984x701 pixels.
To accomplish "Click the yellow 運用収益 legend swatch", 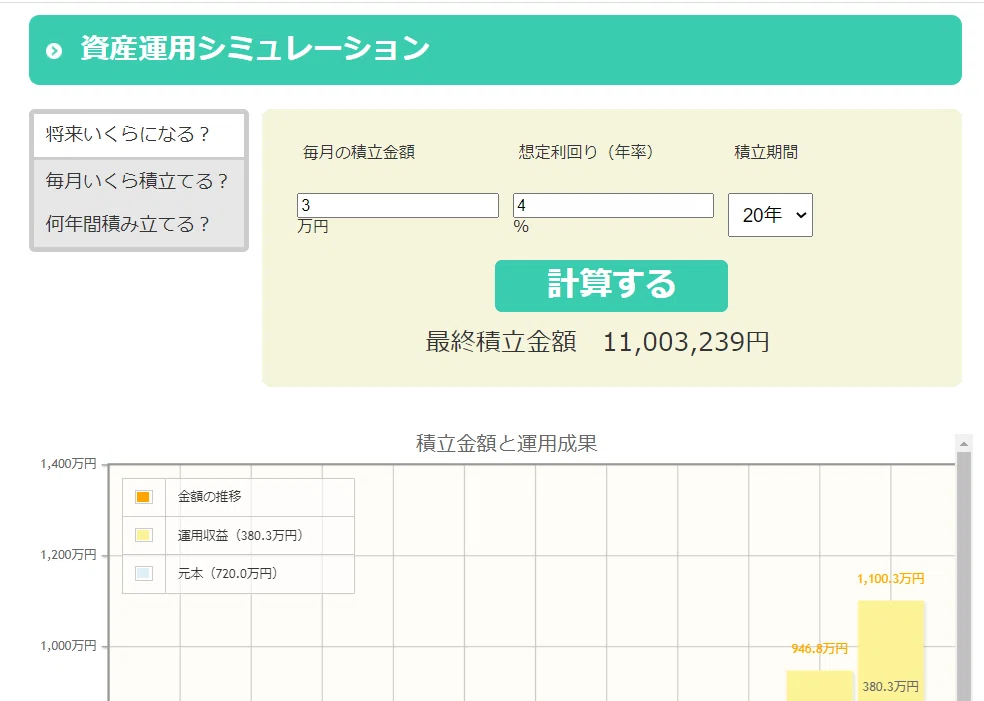I will click(x=143, y=535).
